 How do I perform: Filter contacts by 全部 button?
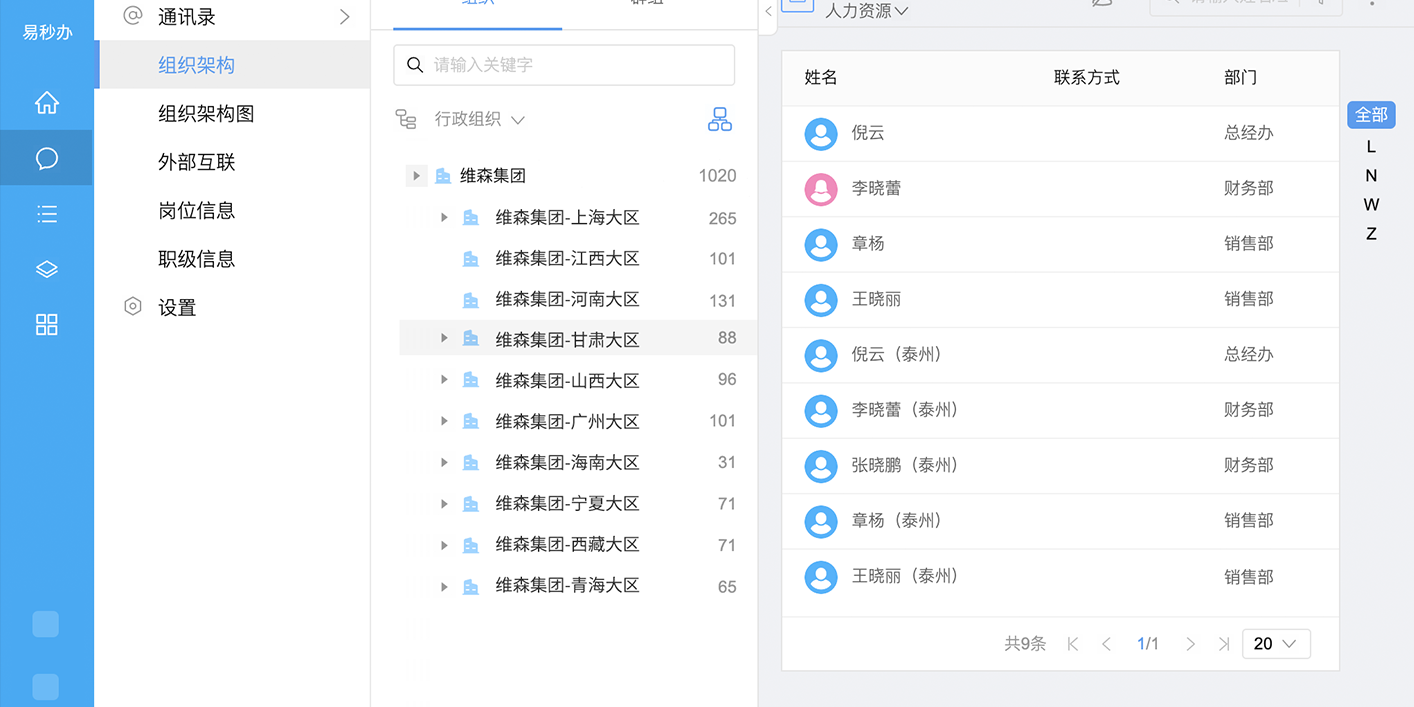[x=1370, y=115]
